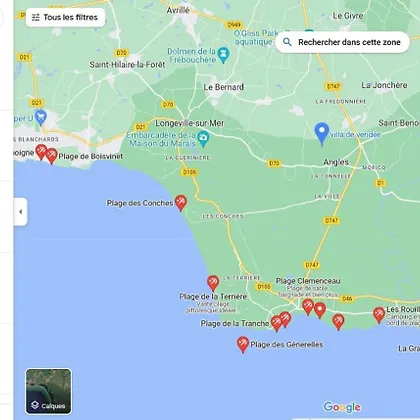This screenshot has height=420, width=420.
Task: Collapse the side panel arrow
Action: [x=21, y=212]
